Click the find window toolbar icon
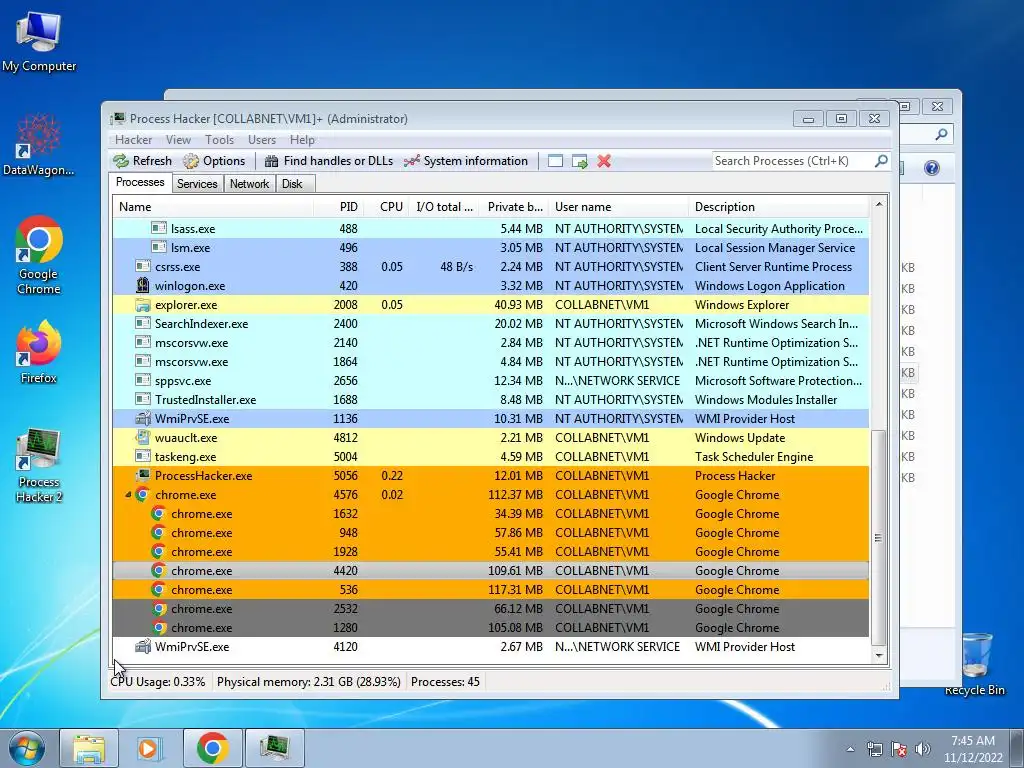This screenshot has width=1024, height=768. (x=555, y=161)
